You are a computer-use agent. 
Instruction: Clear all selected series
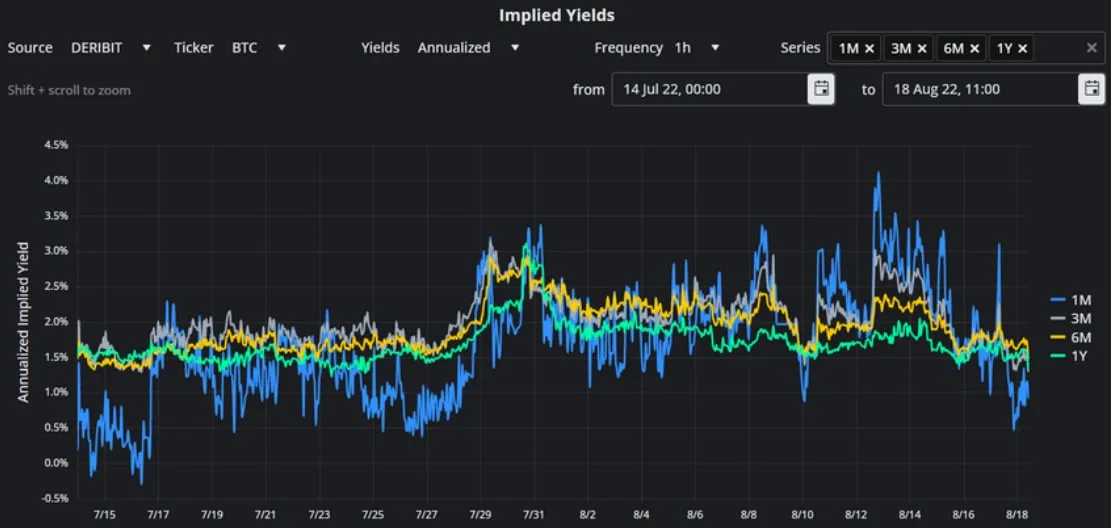coord(1092,48)
